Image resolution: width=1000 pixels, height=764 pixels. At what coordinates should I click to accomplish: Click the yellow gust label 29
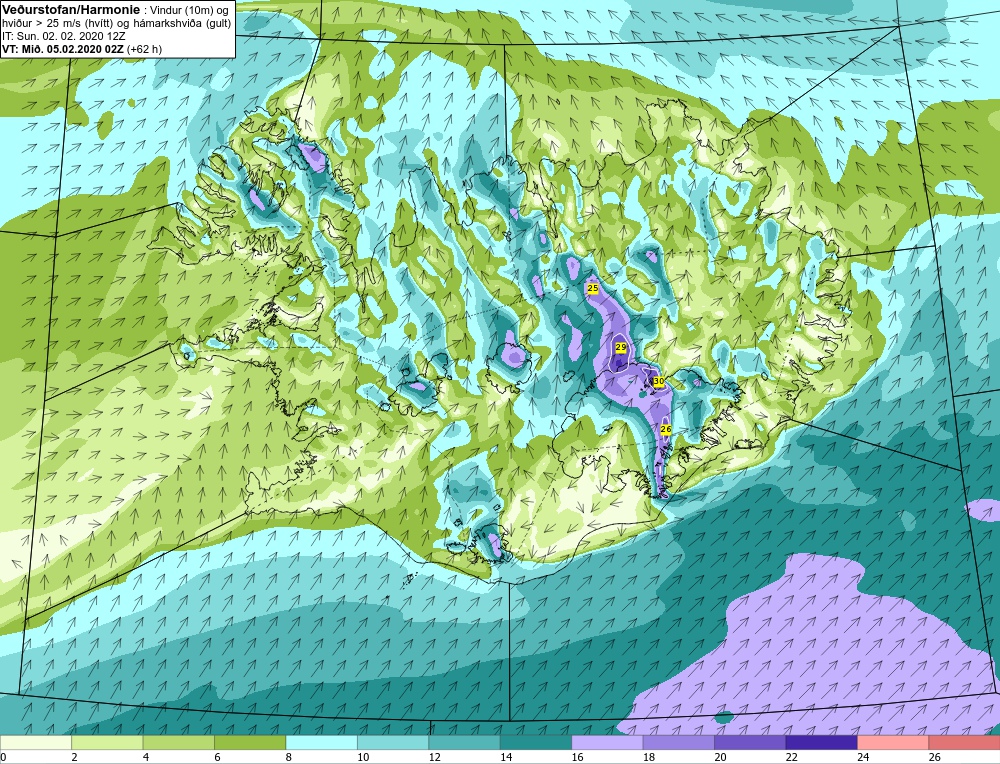(621, 348)
